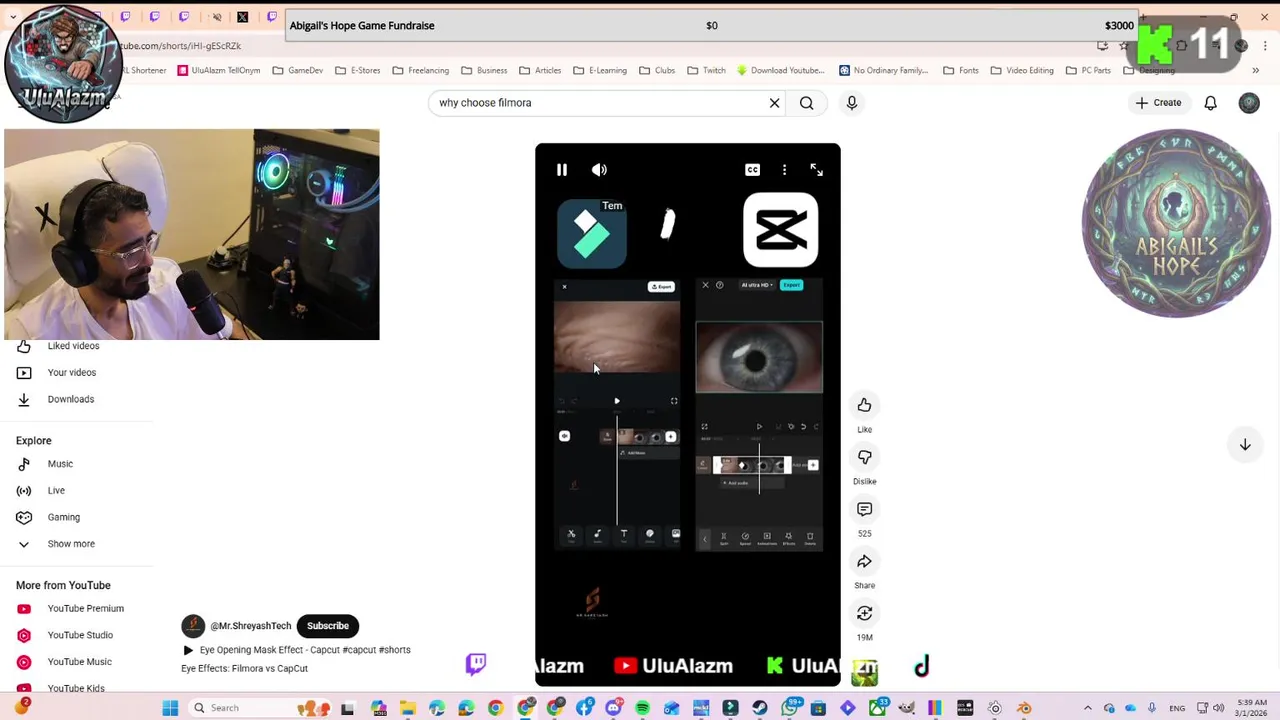
Task: Clear the YouTube search box text
Action: pyautogui.click(x=774, y=103)
